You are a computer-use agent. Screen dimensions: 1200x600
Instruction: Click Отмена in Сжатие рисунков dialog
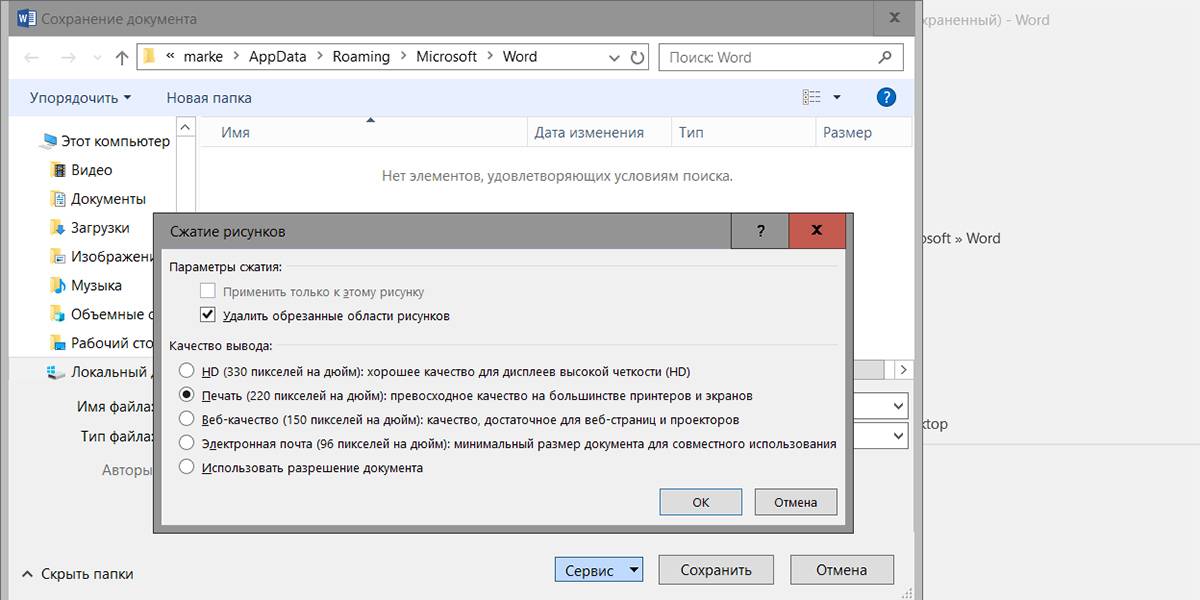(x=796, y=502)
